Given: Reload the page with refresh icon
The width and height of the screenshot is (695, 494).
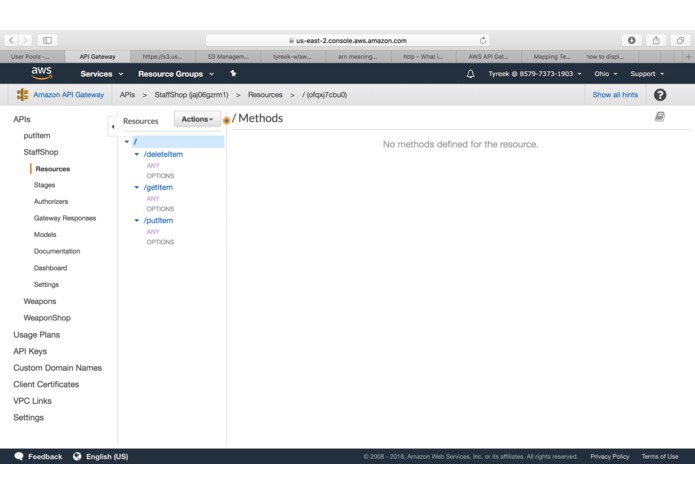Looking at the screenshot, I should 483,40.
